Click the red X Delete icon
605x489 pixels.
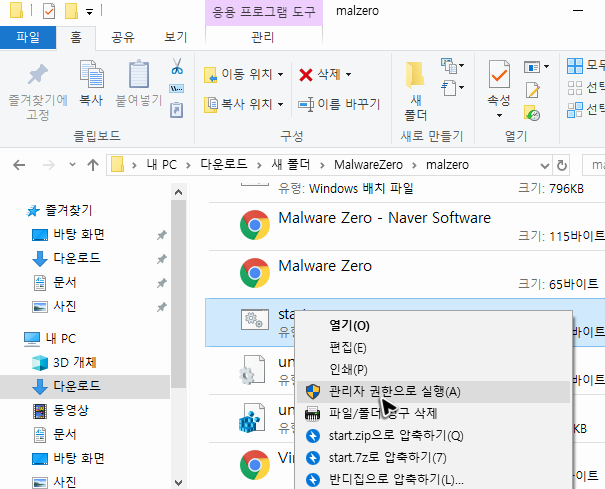point(306,74)
